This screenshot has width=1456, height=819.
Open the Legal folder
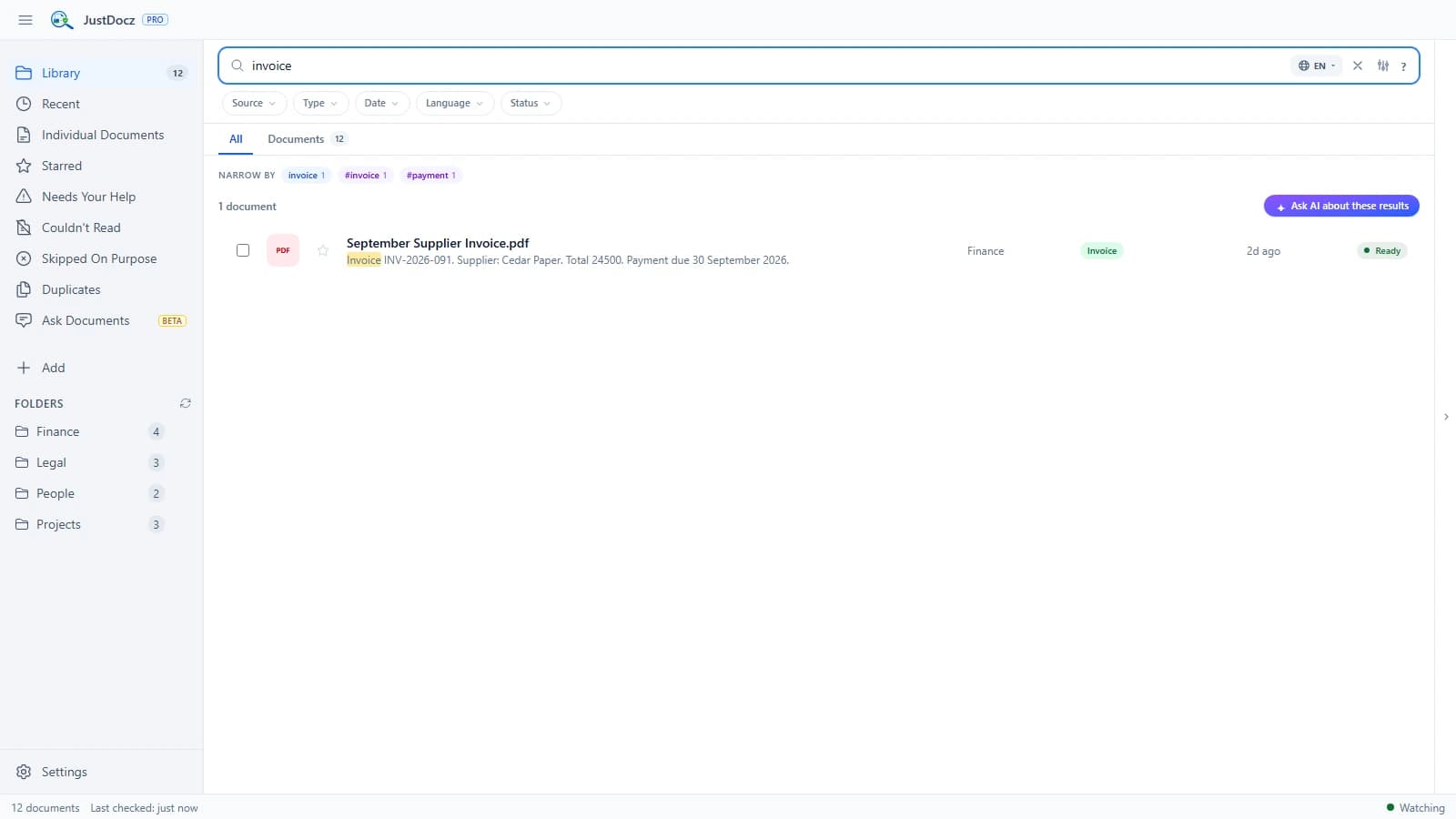tap(89, 462)
